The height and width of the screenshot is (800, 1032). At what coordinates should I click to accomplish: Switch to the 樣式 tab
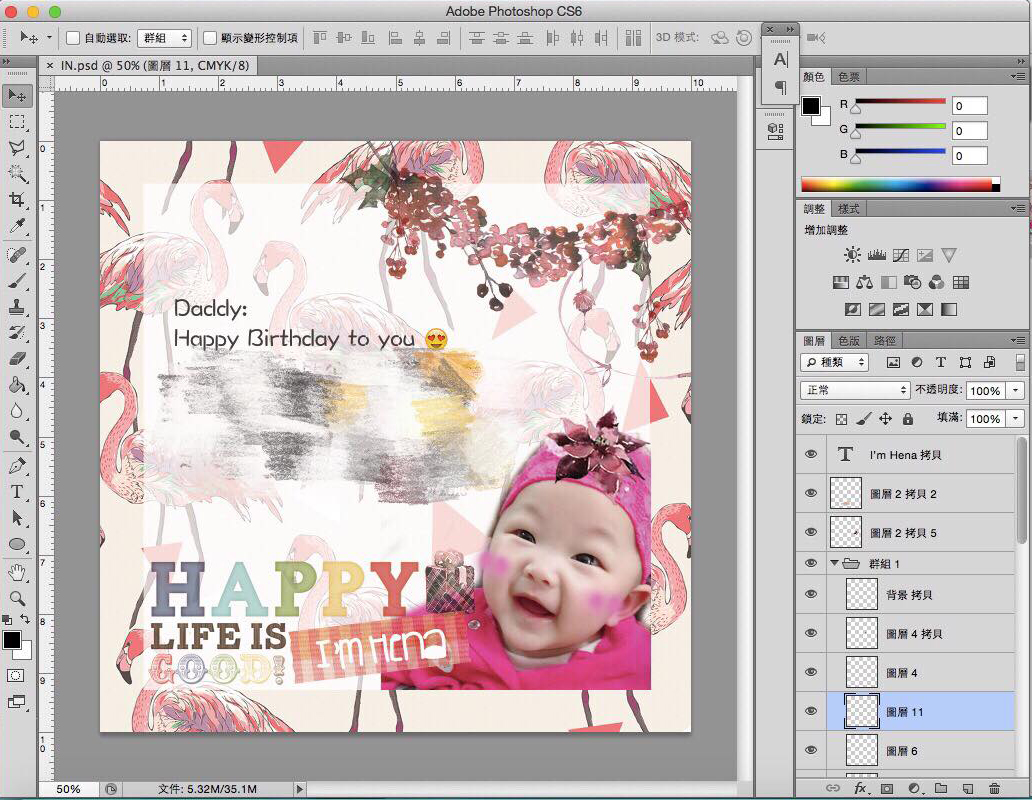click(849, 209)
